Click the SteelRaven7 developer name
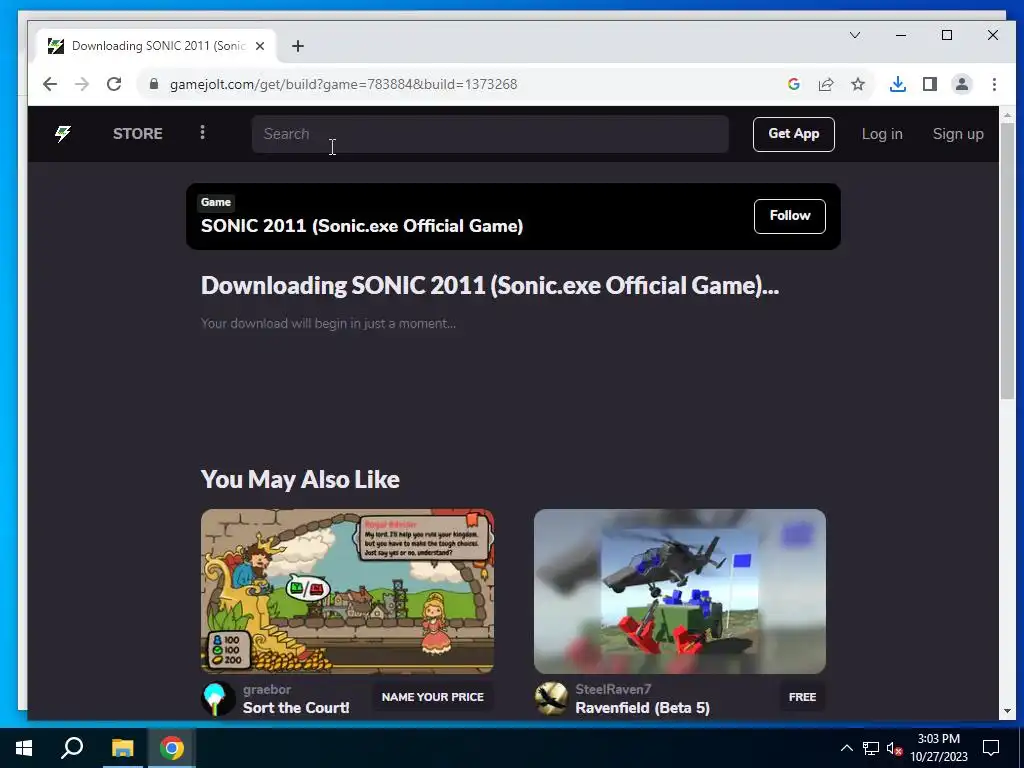This screenshot has height=768, width=1024. coord(613,690)
